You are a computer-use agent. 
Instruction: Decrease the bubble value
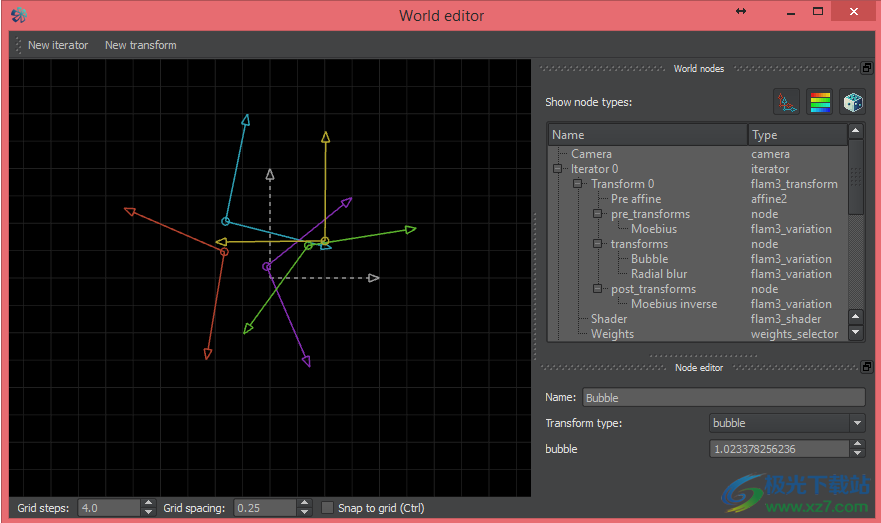pyautogui.click(x=857, y=453)
